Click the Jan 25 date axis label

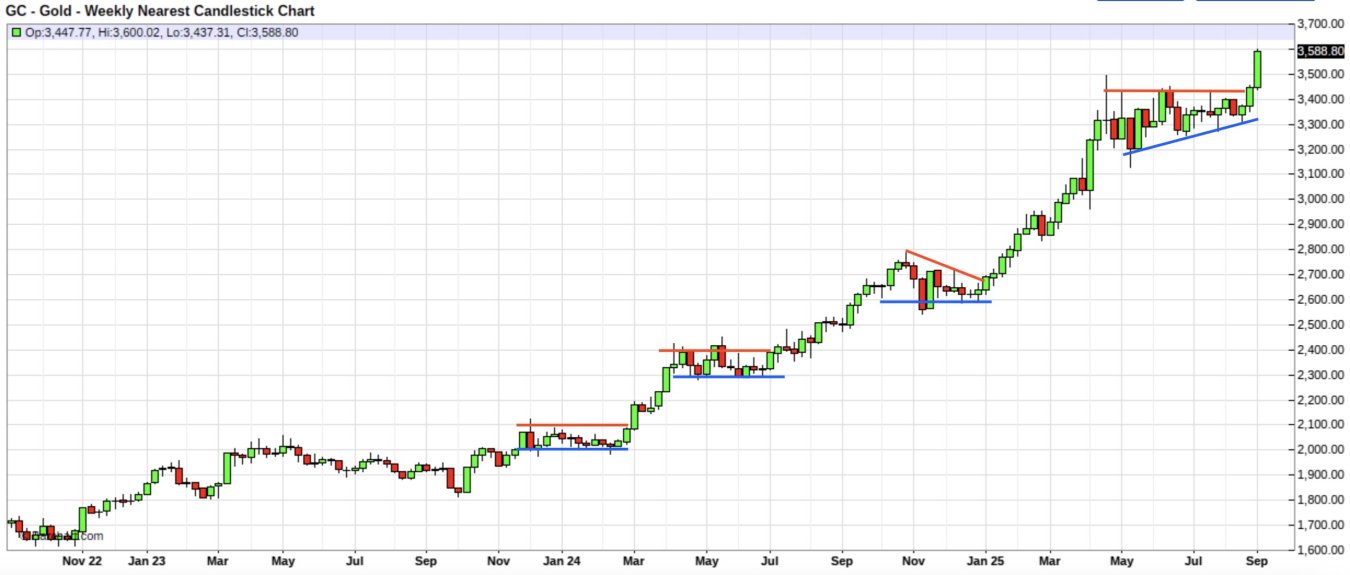tap(985, 562)
